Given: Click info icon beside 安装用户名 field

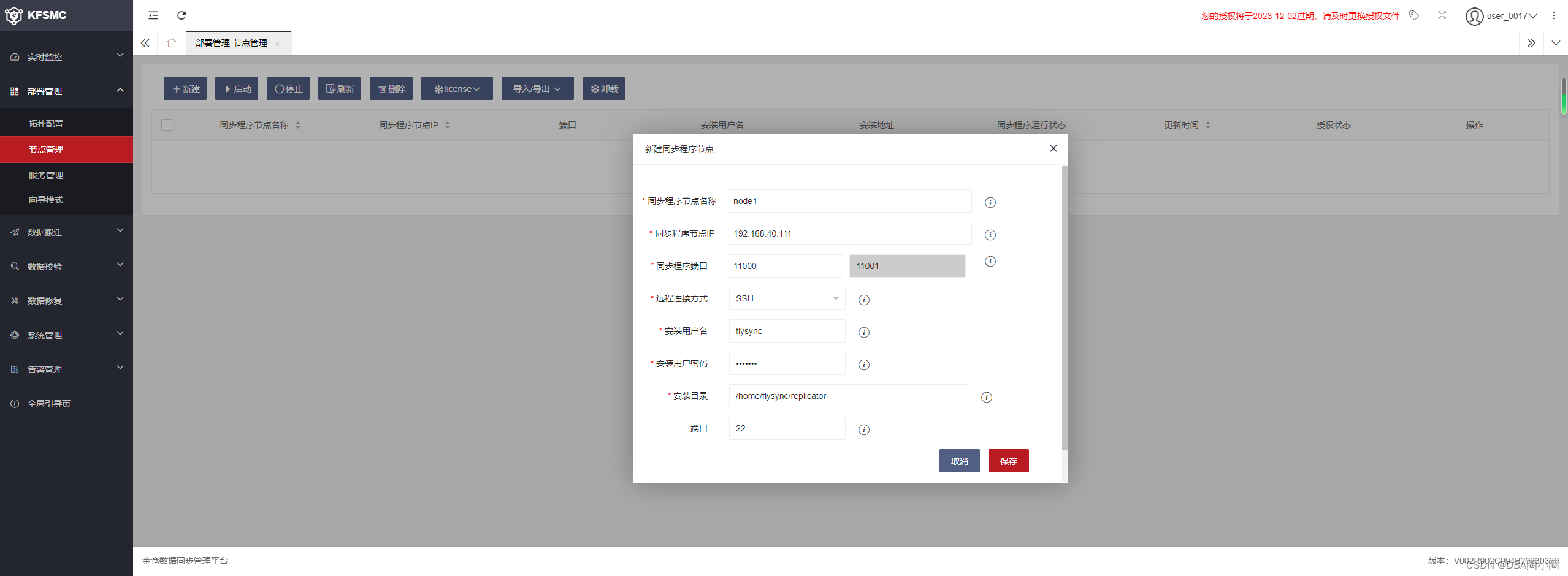Looking at the screenshot, I should pyautogui.click(x=864, y=332).
